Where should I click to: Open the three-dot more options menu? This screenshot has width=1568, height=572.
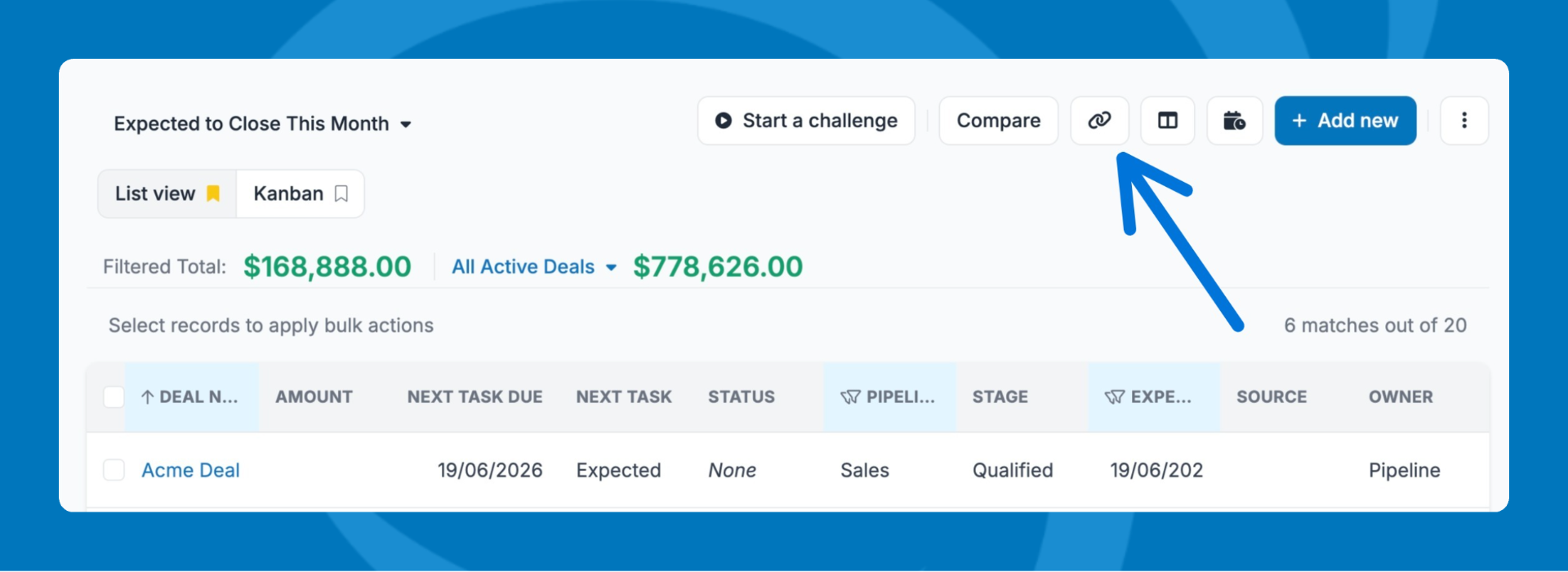(x=1463, y=121)
